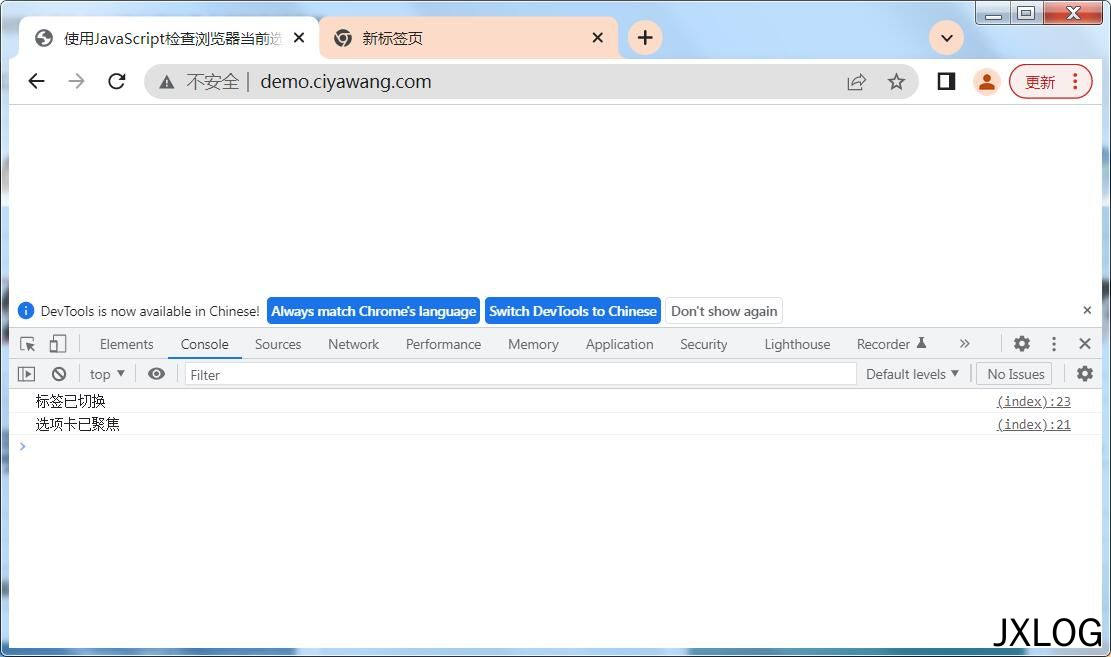The height and width of the screenshot is (657, 1111).
Task: Open the top JavaScript context dropdown
Action: point(107,374)
